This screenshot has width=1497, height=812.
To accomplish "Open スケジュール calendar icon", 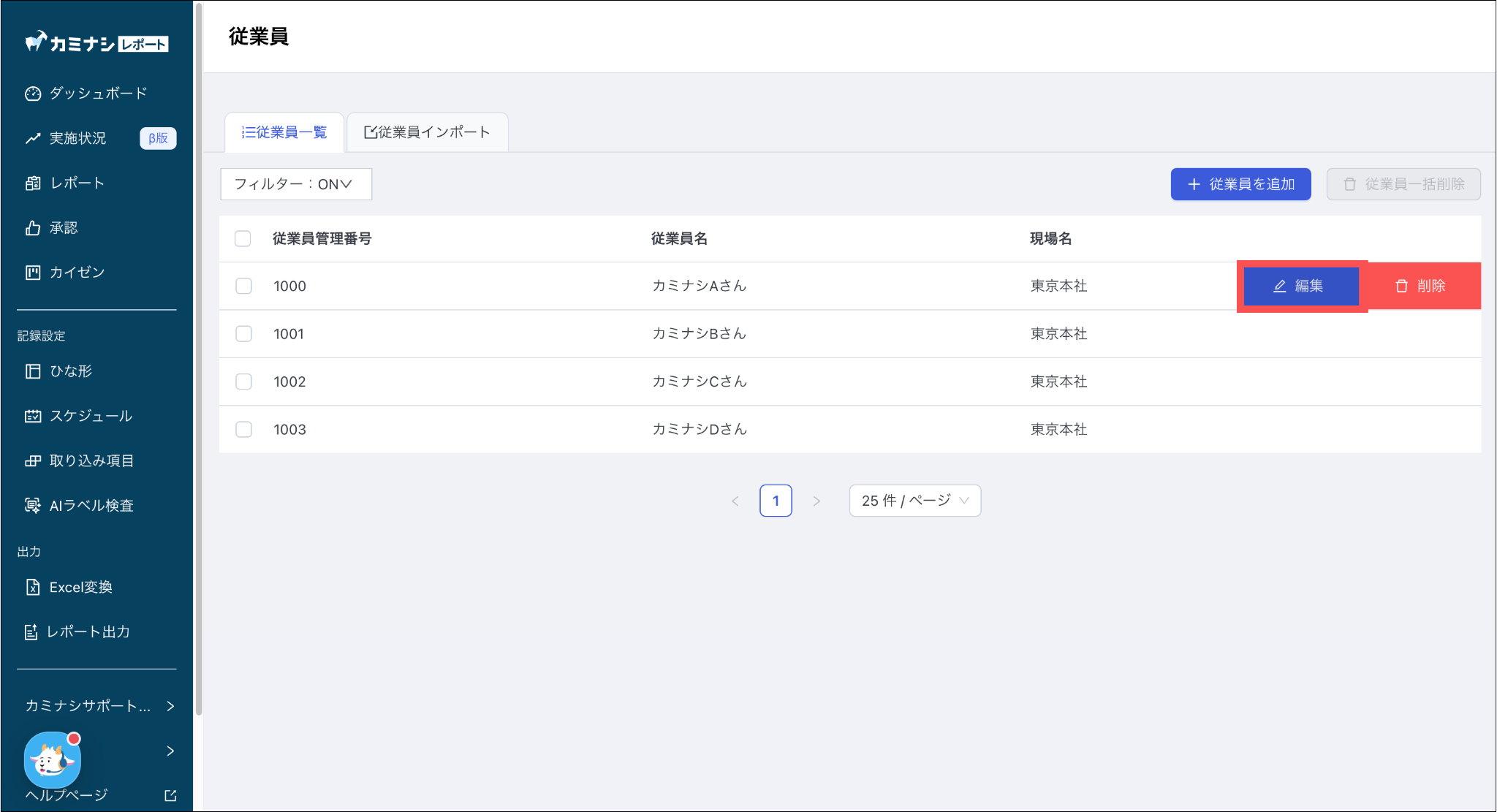I will (x=33, y=416).
